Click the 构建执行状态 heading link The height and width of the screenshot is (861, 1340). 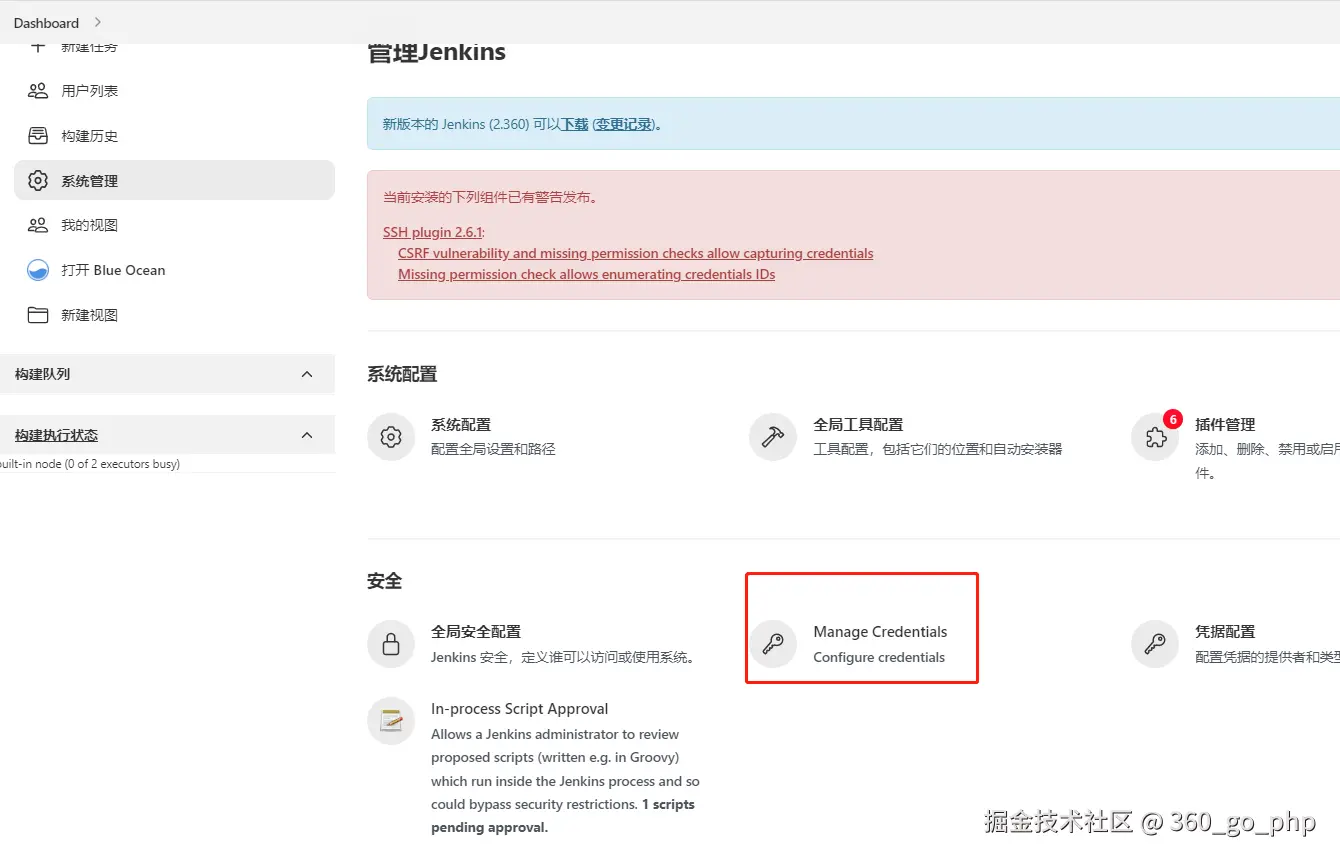56,435
